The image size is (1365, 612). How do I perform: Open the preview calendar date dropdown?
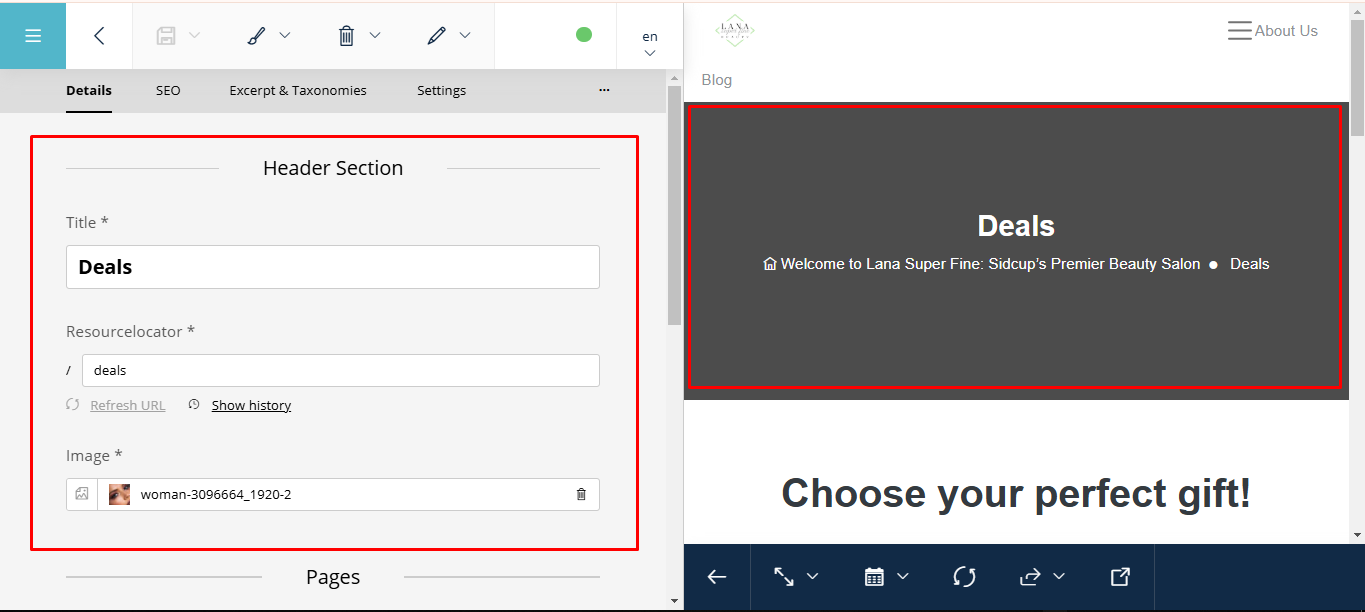(x=886, y=576)
